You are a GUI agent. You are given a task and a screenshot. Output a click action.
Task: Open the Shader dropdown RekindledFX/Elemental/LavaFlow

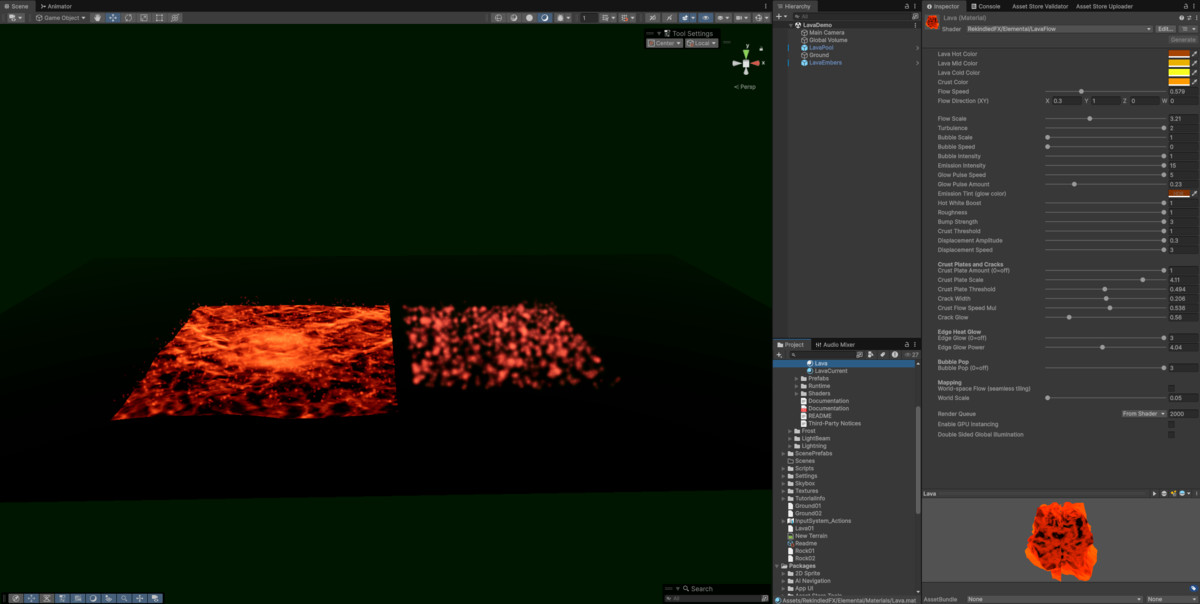(1058, 29)
